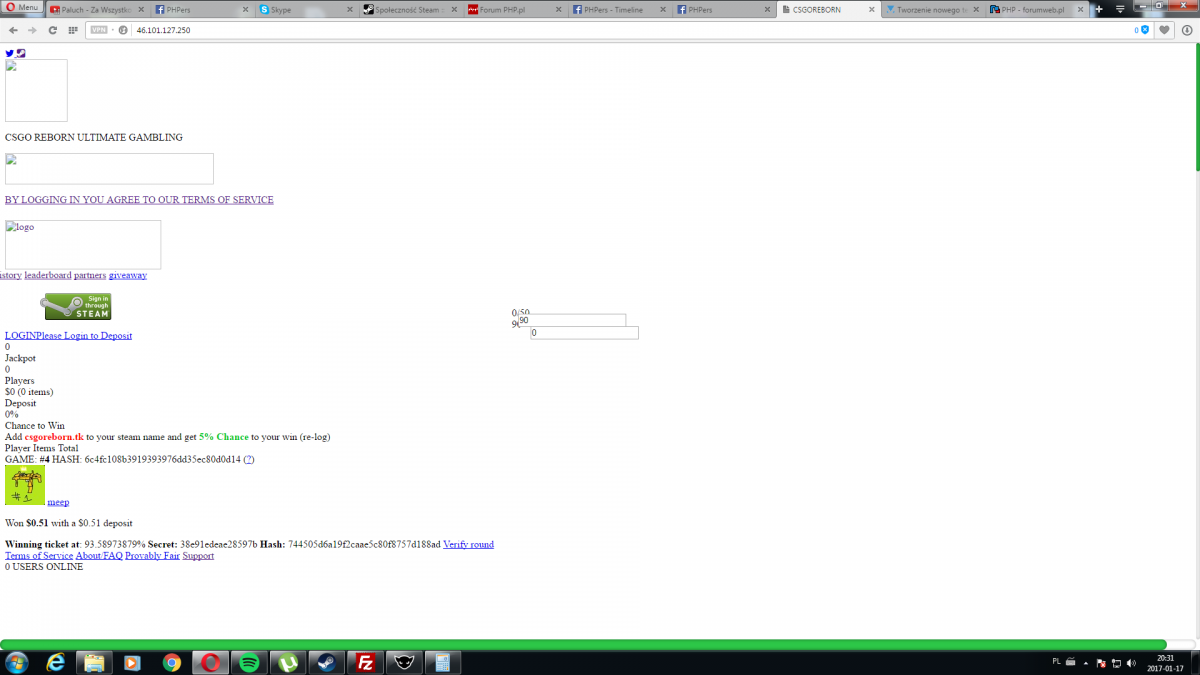Open the footer Terms of Service link
This screenshot has width=1200, height=675.
(39, 556)
